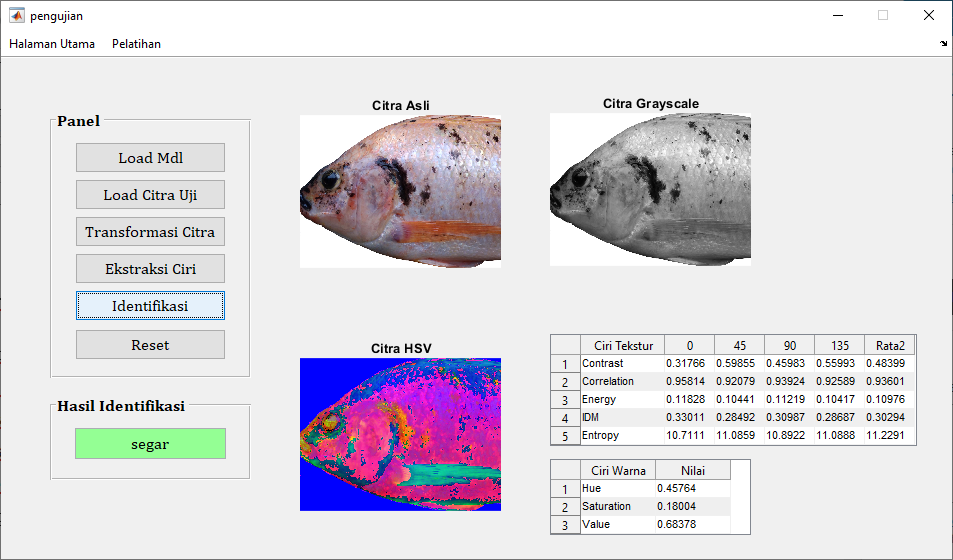Click the Citra HSV fish image
953x560 pixels.
tap(400, 435)
